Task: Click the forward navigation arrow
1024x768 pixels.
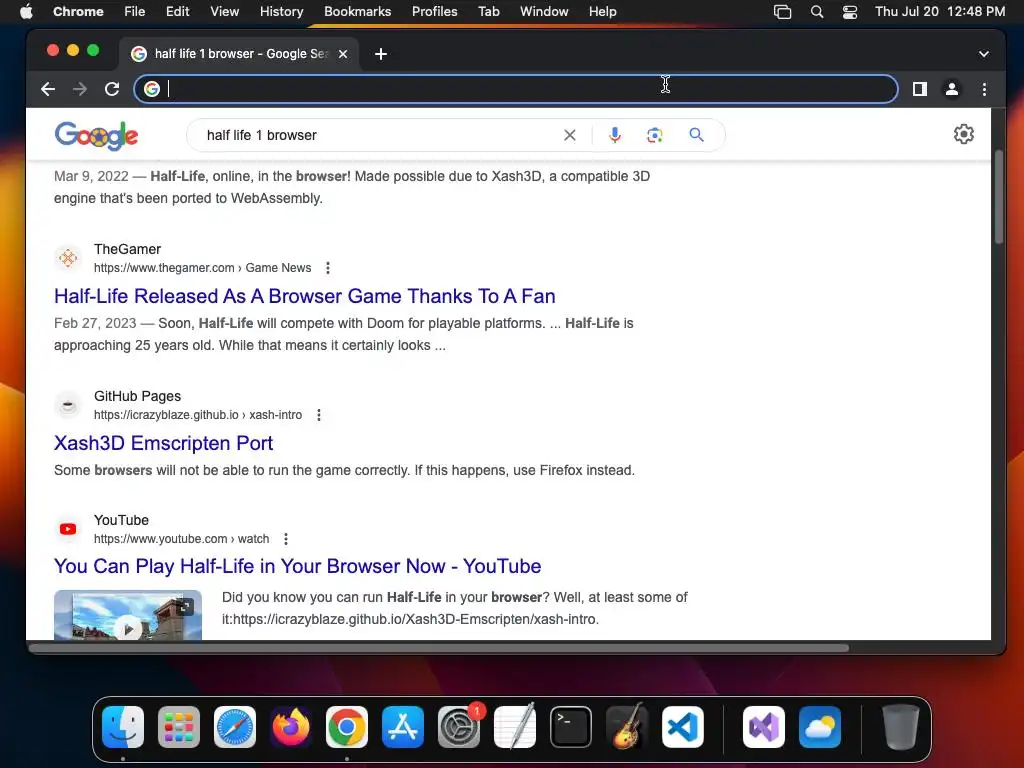Action: point(80,89)
